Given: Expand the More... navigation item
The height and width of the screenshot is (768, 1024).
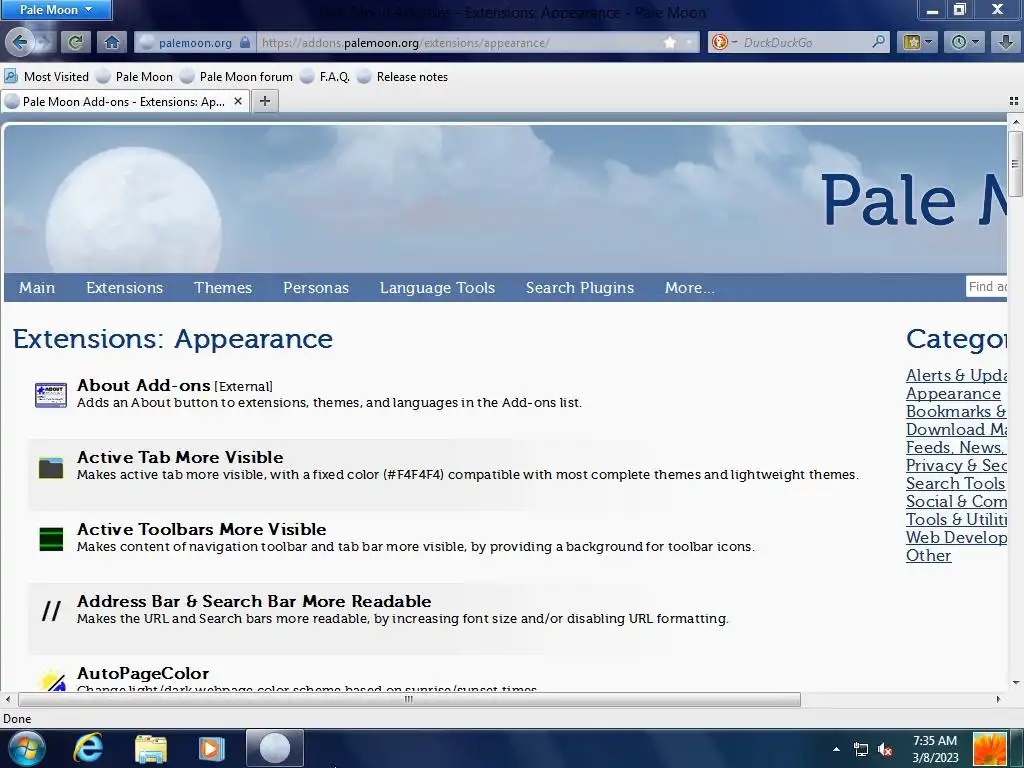Looking at the screenshot, I should (690, 287).
